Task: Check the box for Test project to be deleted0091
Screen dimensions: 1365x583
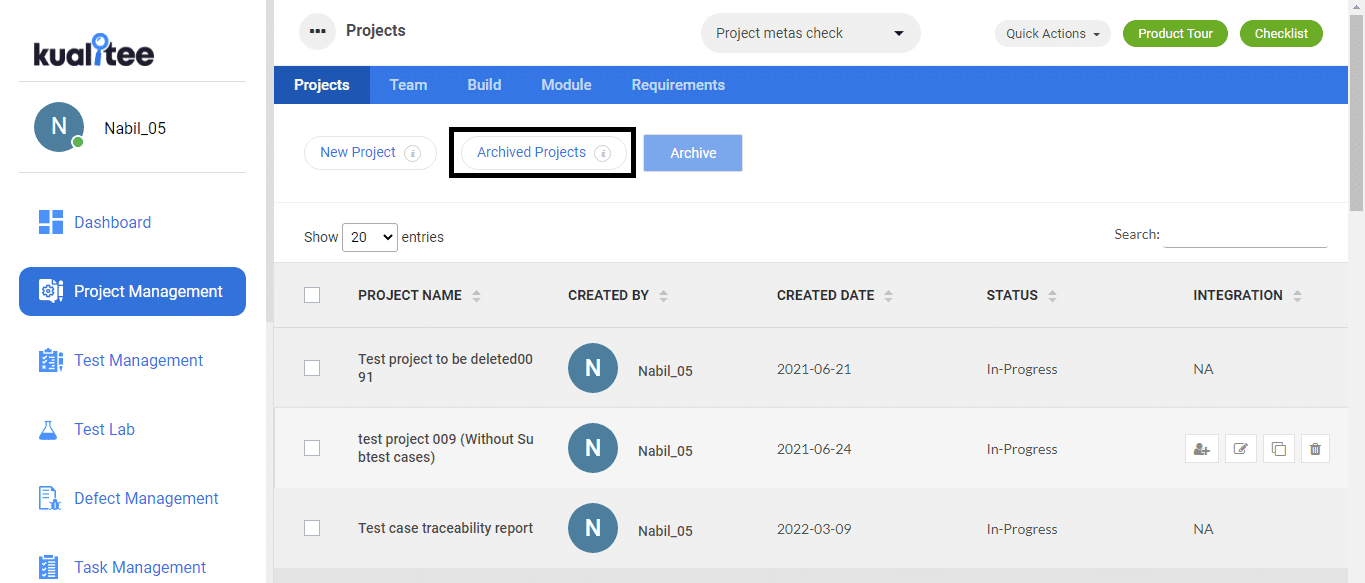Action: [x=311, y=367]
